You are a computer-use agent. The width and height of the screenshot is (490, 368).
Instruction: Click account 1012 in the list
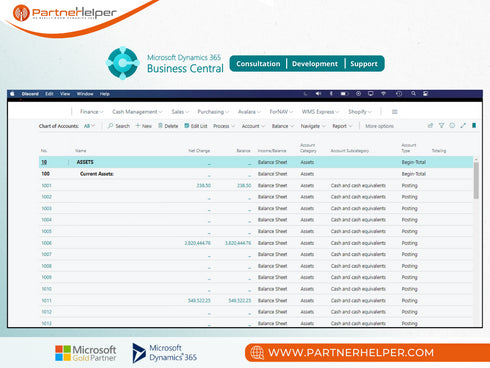[x=46, y=312]
